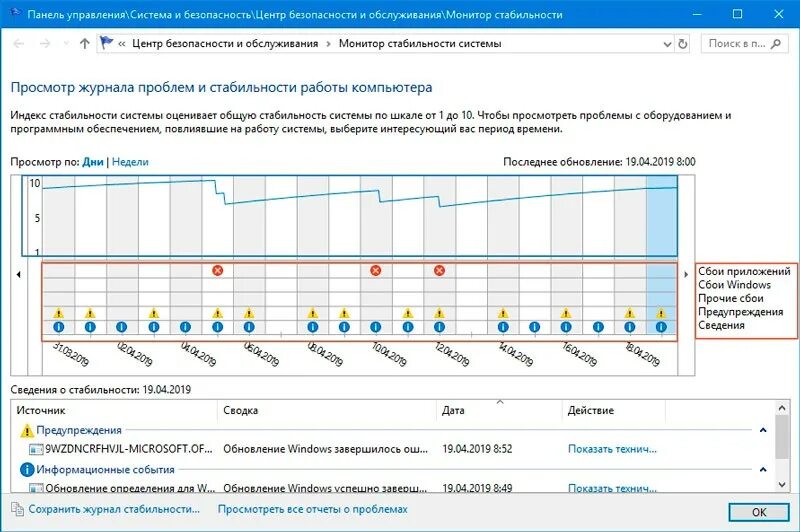
Task: Open Центр безопасности и обслуживания breadcrumb
Action: point(225,44)
